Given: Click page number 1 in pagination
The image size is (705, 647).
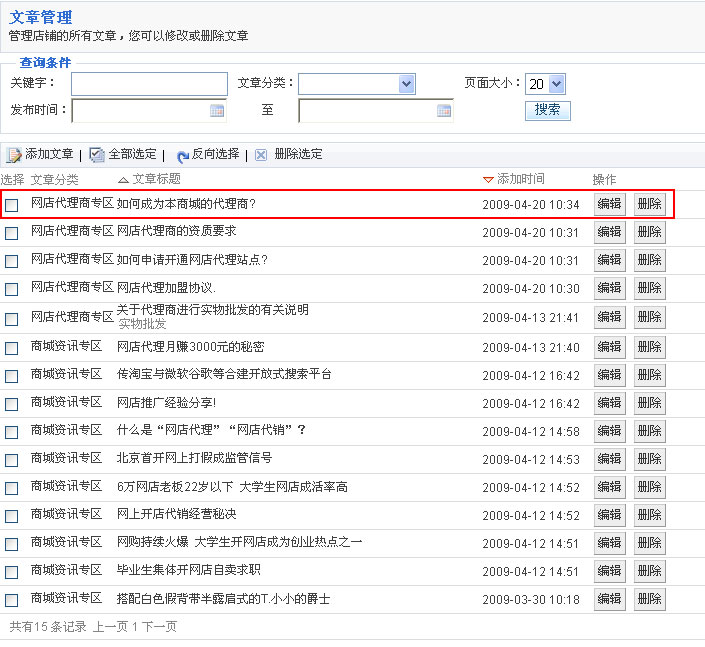Looking at the screenshot, I should pos(135,627).
